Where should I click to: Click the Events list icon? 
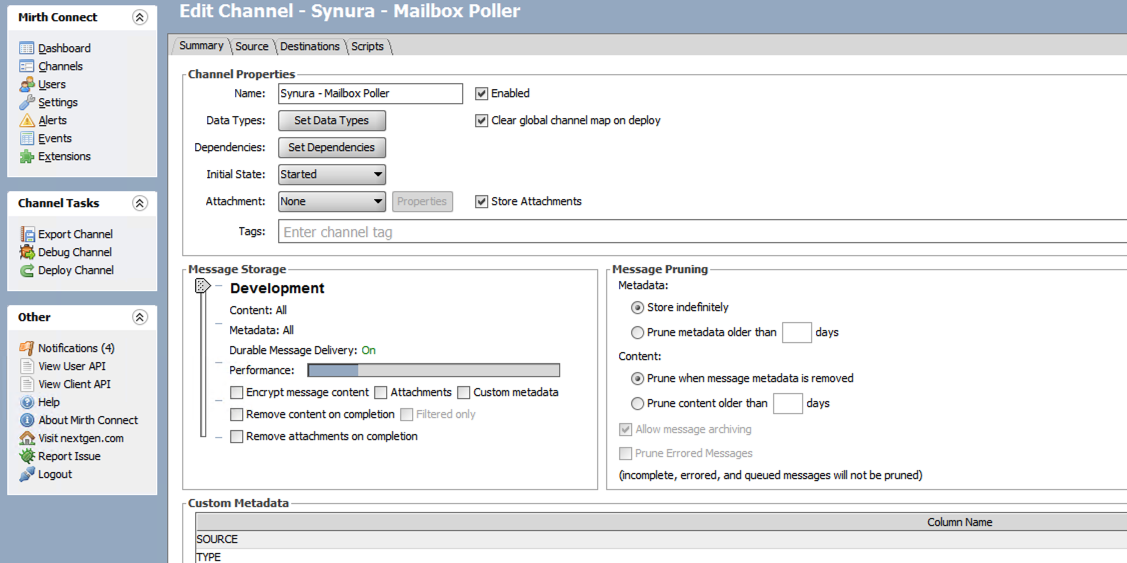(x=27, y=138)
